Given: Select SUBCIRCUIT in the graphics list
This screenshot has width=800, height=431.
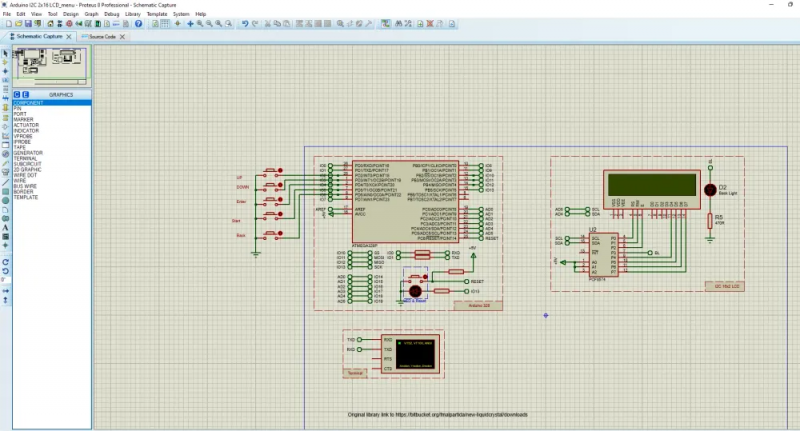Looking at the screenshot, I should pyautogui.click(x=27, y=164).
